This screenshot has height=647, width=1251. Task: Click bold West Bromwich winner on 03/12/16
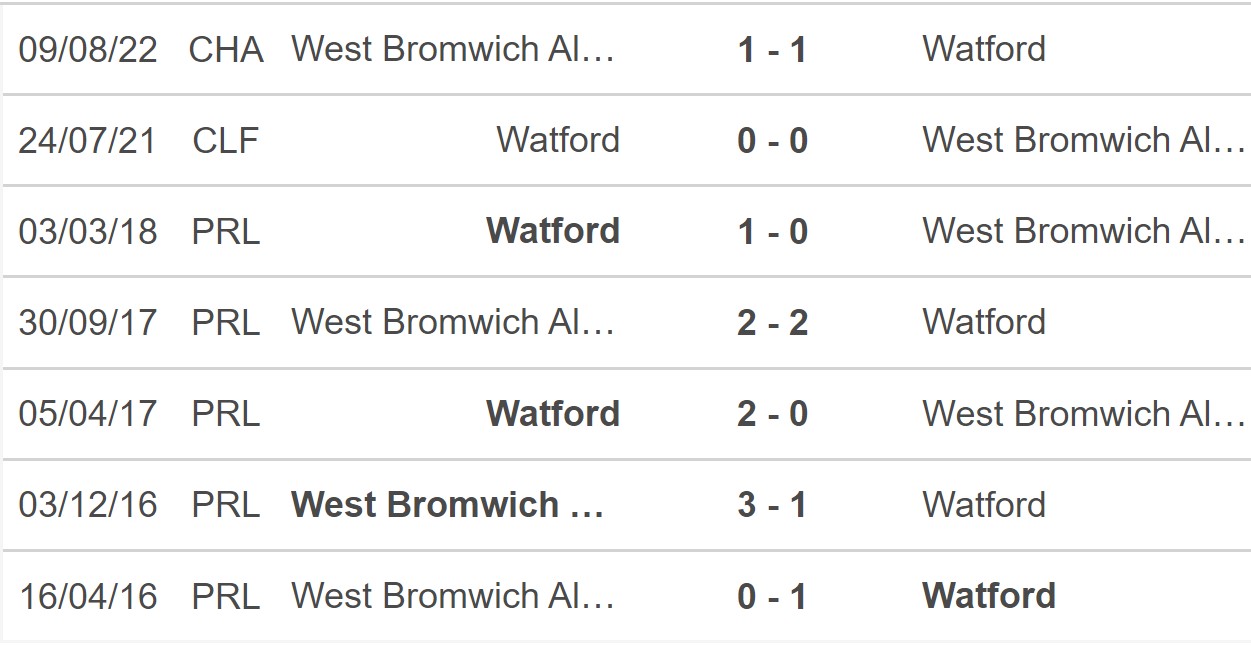coord(447,504)
